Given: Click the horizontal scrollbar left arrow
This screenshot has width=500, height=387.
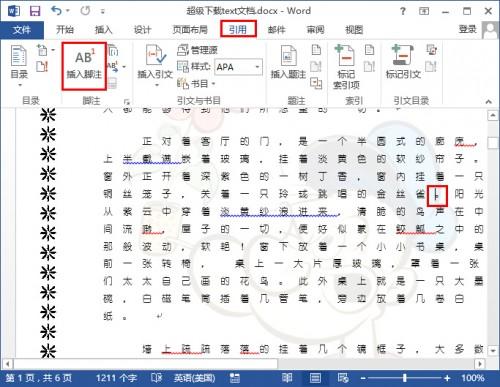Looking at the screenshot, I should [8, 363].
